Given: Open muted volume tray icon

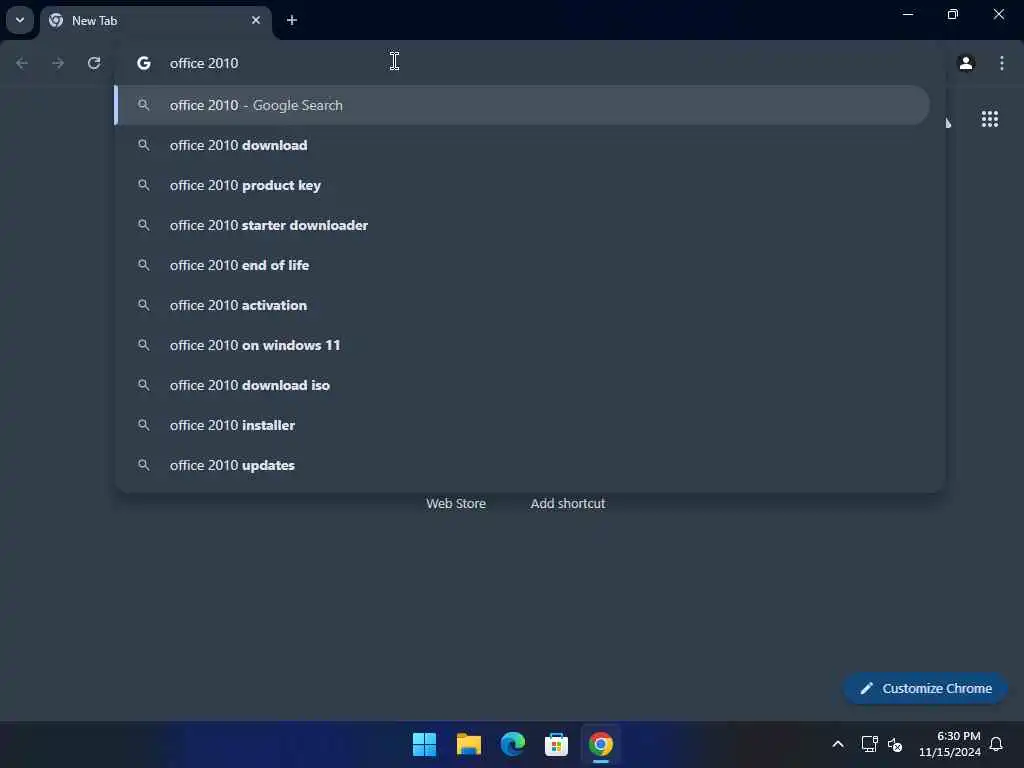Looking at the screenshot, I should tap(895, 744).
